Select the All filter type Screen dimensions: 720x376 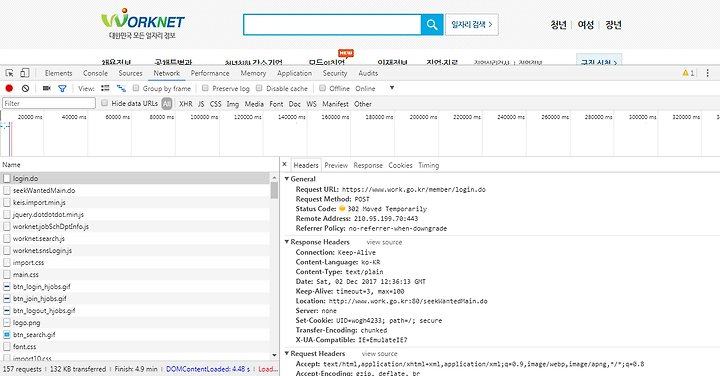[167, 104]
